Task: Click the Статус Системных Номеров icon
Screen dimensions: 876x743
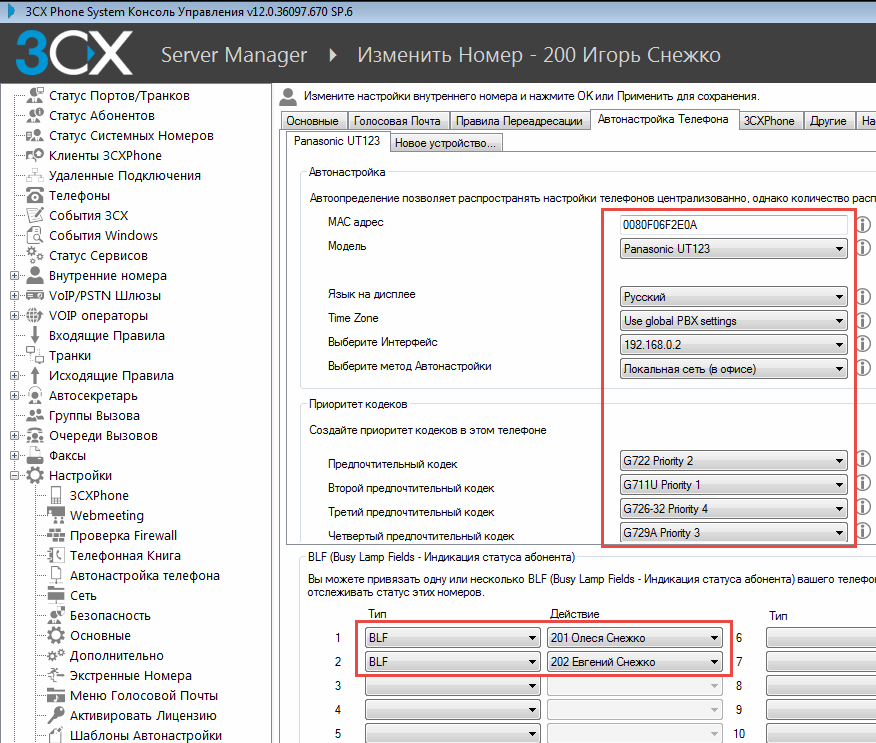Action: click(x=35, y=136)
